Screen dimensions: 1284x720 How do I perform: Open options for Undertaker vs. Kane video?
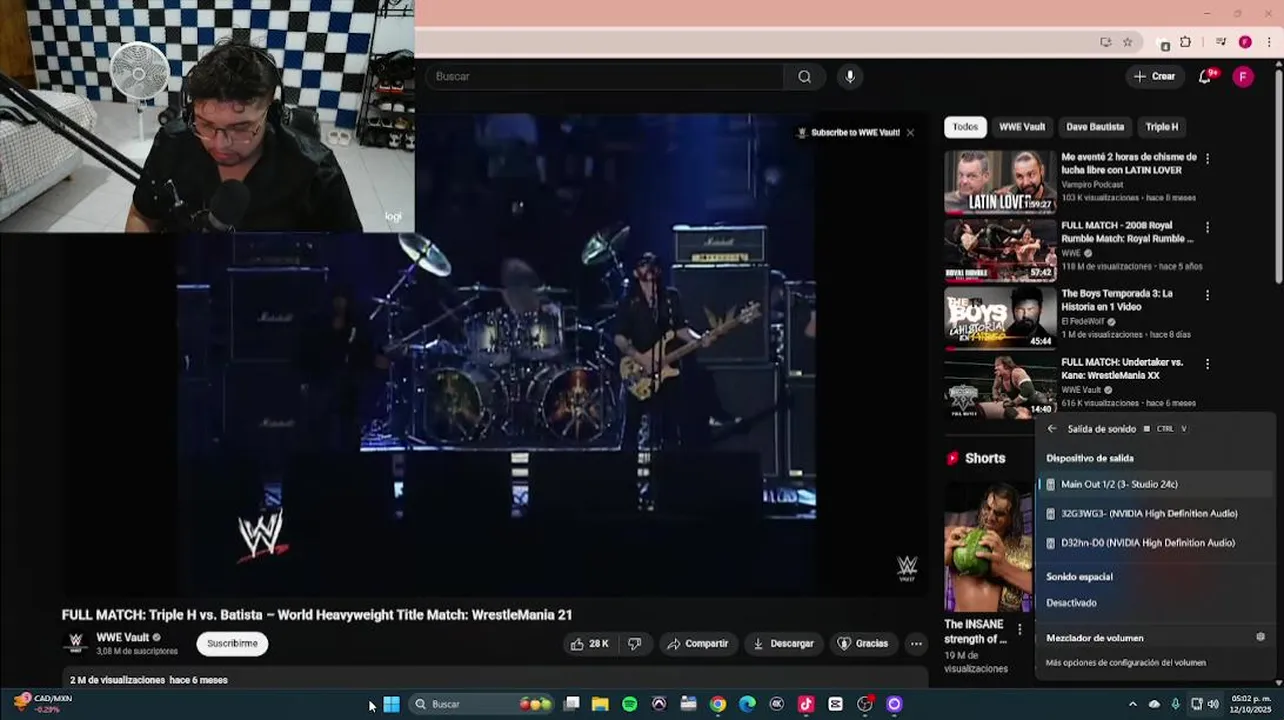click(1207, 364)
